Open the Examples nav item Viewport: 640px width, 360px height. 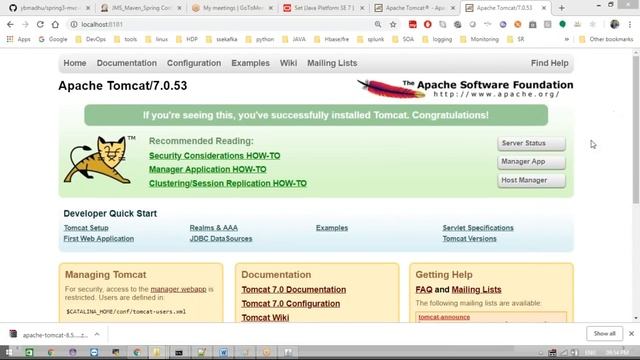pyautogui.click(x=251, y=63)
